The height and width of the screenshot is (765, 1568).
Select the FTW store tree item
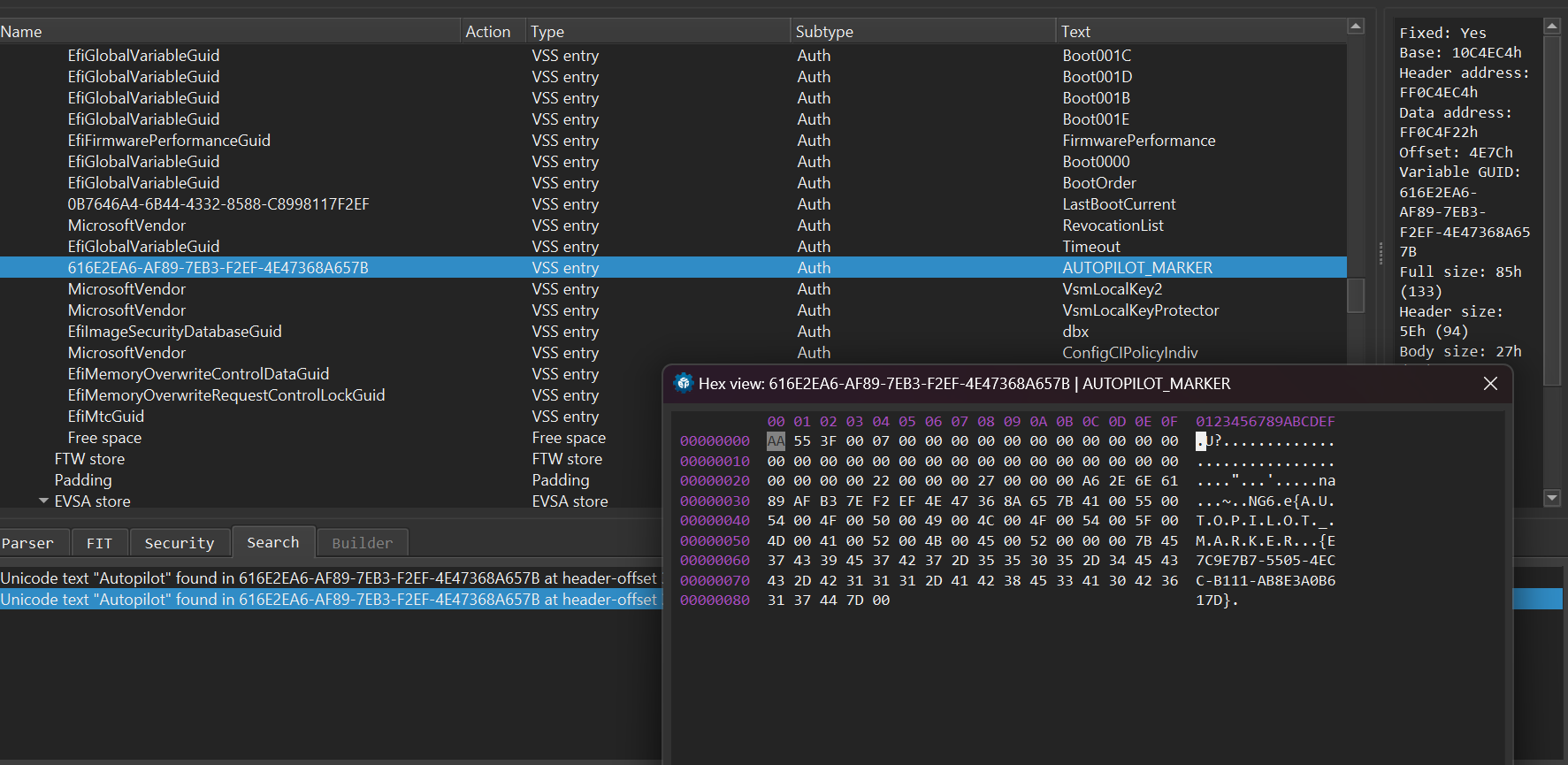point(89,458)
